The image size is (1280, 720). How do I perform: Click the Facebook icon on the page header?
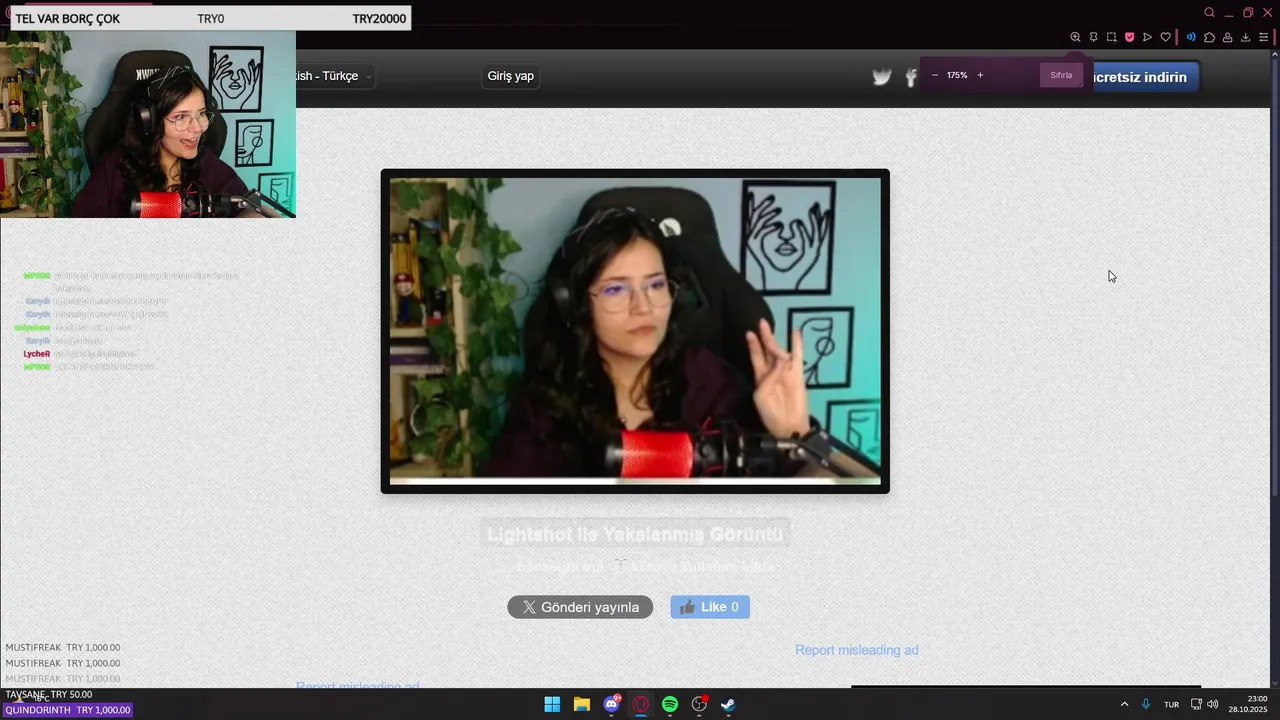pyautogui.click(x=911, y=77)
